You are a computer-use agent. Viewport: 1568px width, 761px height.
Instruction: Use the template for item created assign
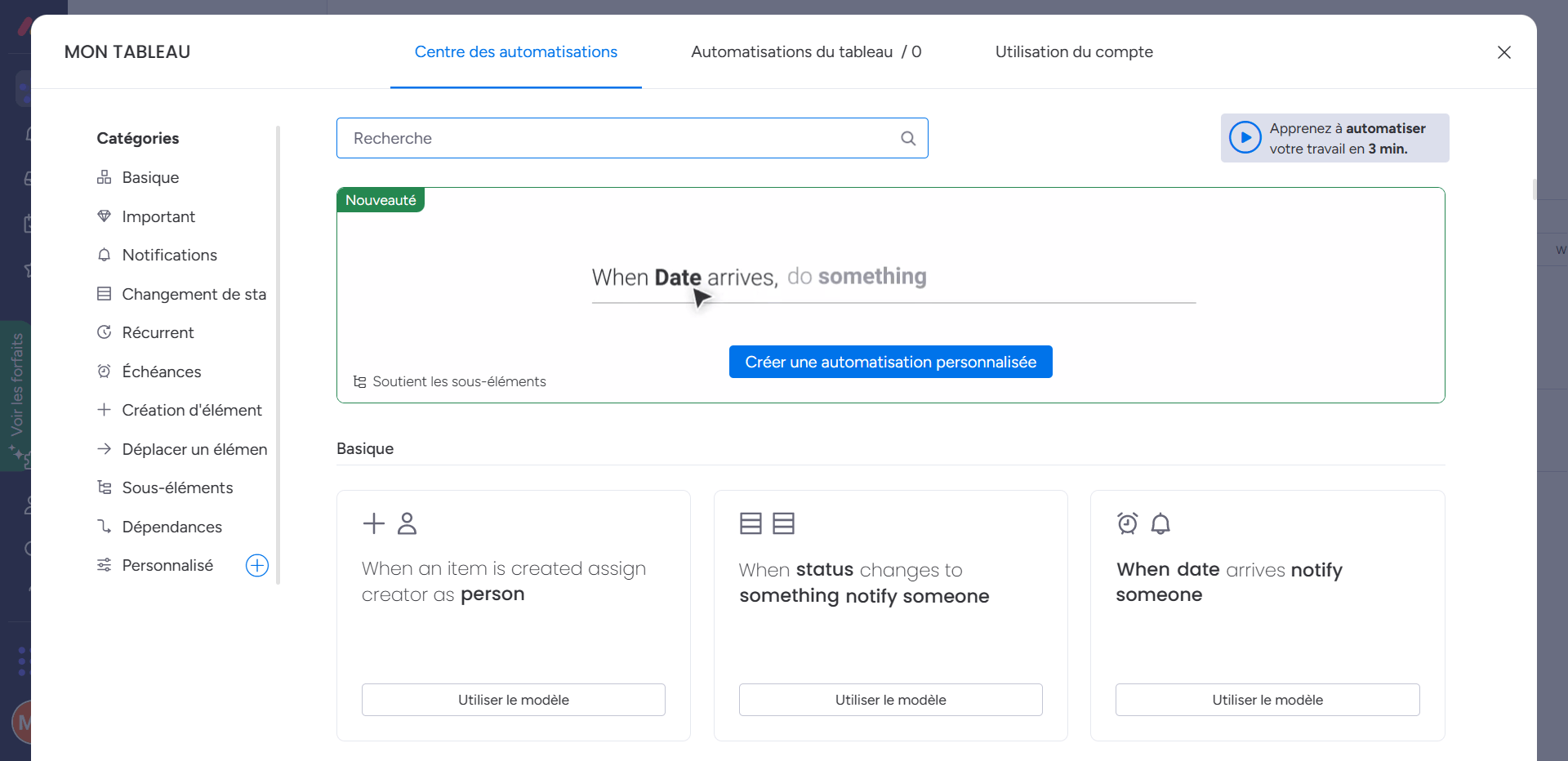[x=513, y=700]
